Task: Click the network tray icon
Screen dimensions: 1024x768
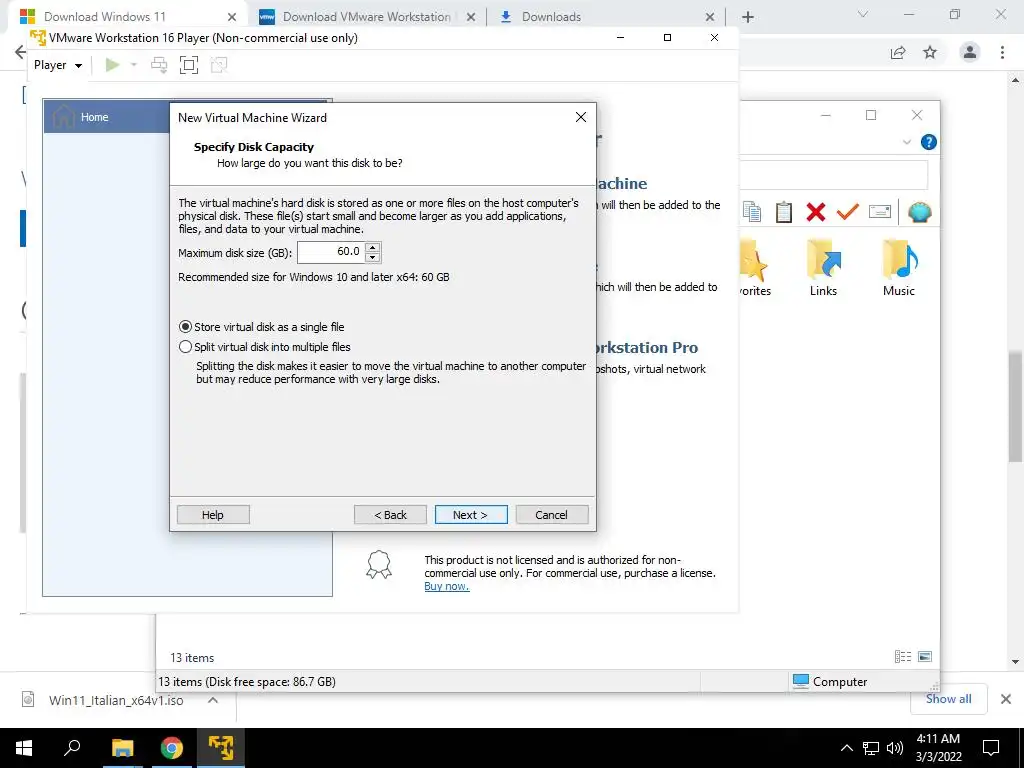Action: tap(871, 748)
